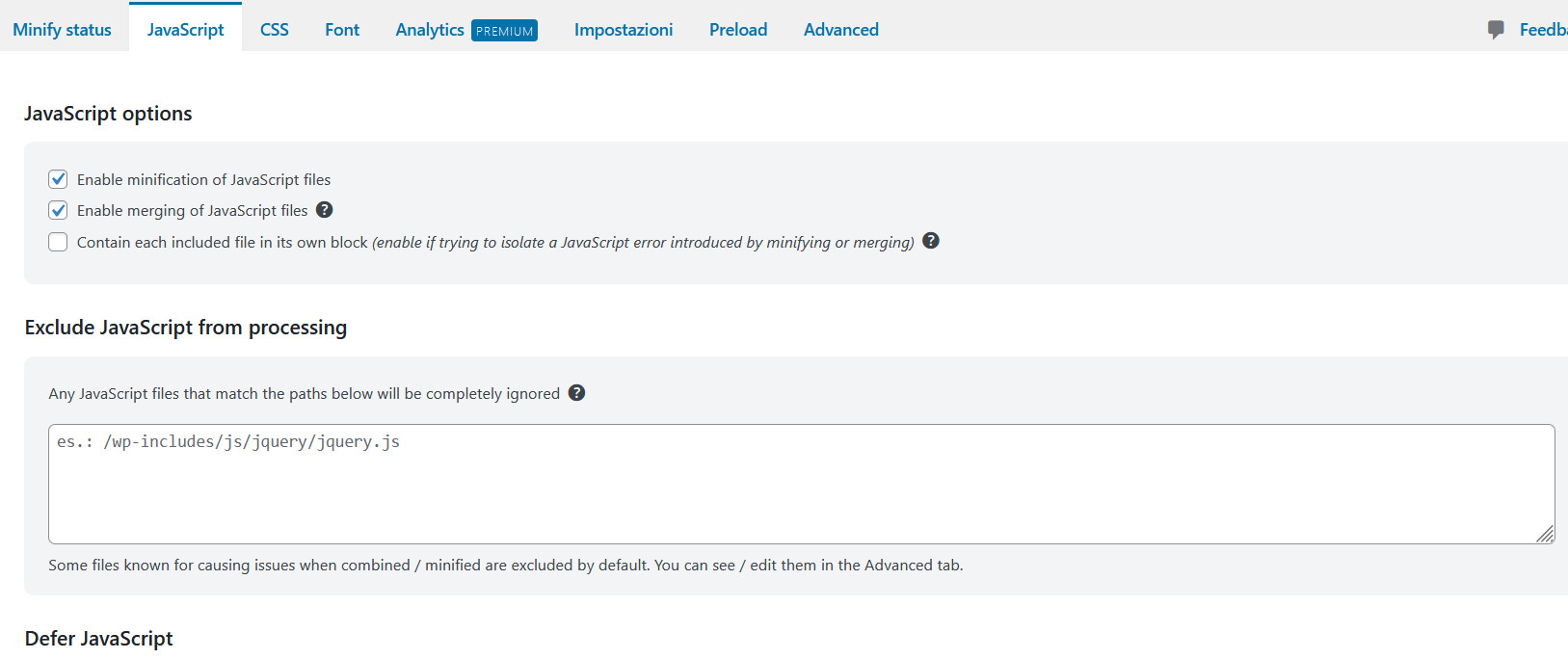Click the Exclude JavaScript from processing heading

(x=186, y=328)
